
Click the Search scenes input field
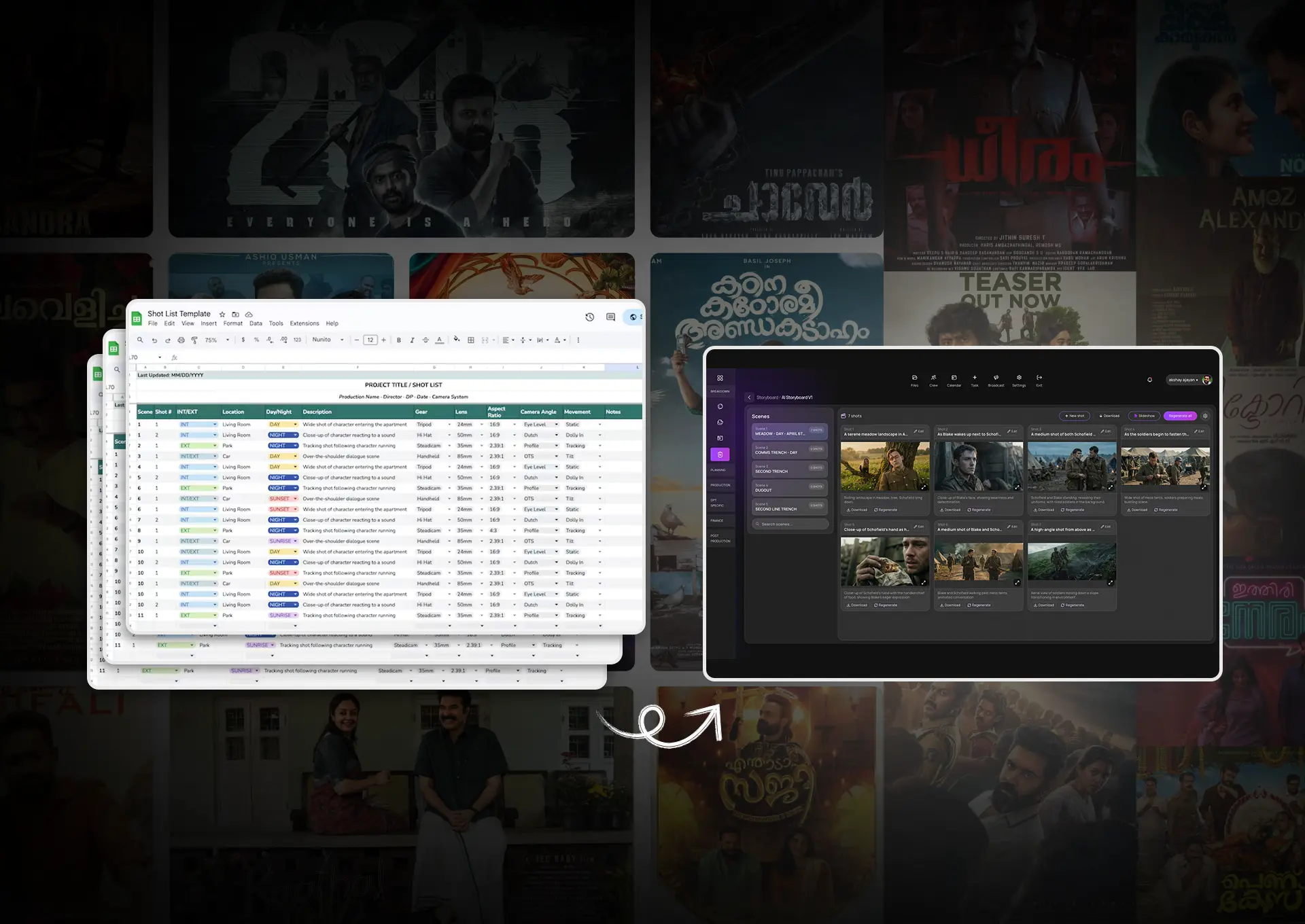click(x=790, y=524)
